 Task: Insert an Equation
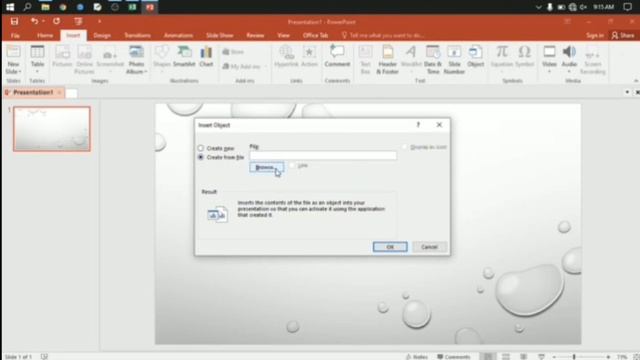point(502,60)
